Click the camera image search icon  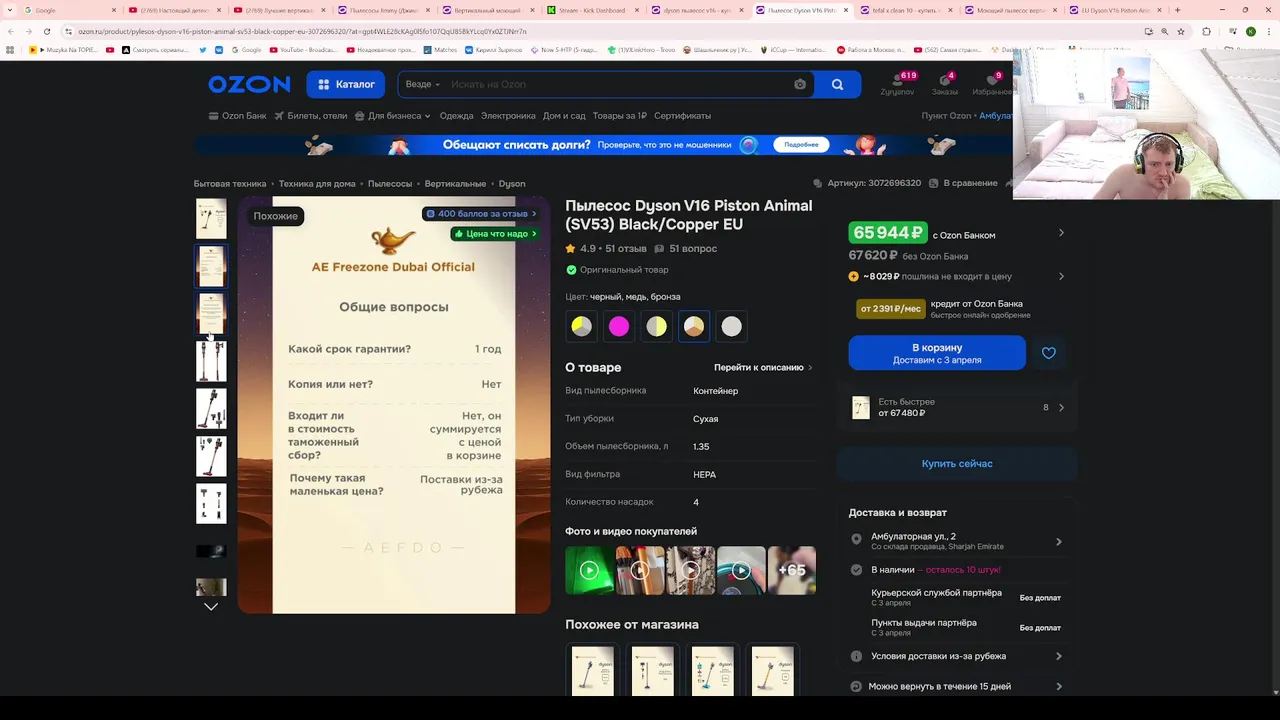800,85
